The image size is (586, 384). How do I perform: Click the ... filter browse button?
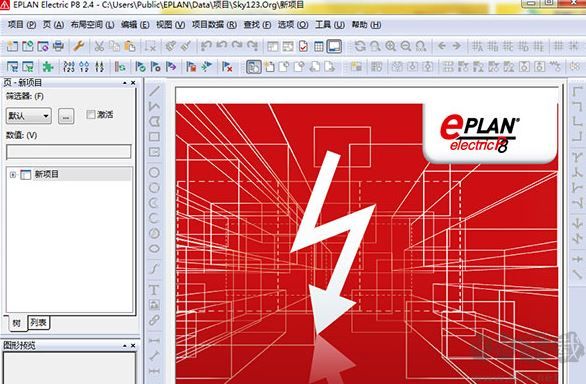tap(66, 117)
